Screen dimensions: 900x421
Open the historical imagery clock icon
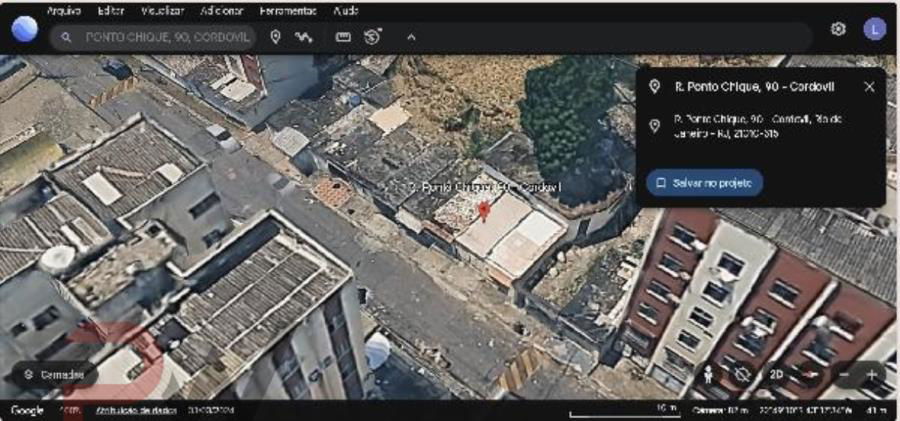coord(373,37)
